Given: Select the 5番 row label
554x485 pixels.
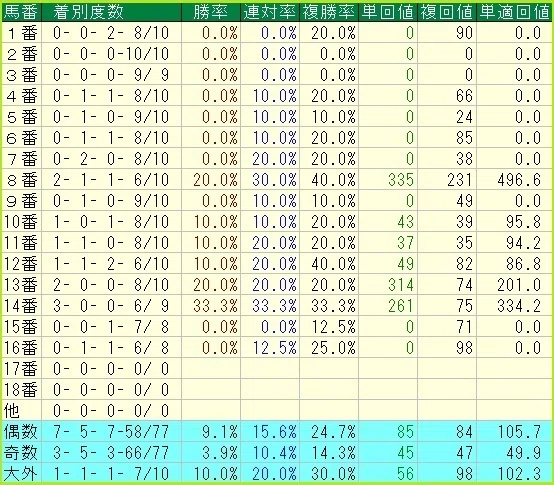Looking at the screenshot, I should coord(22,117).
